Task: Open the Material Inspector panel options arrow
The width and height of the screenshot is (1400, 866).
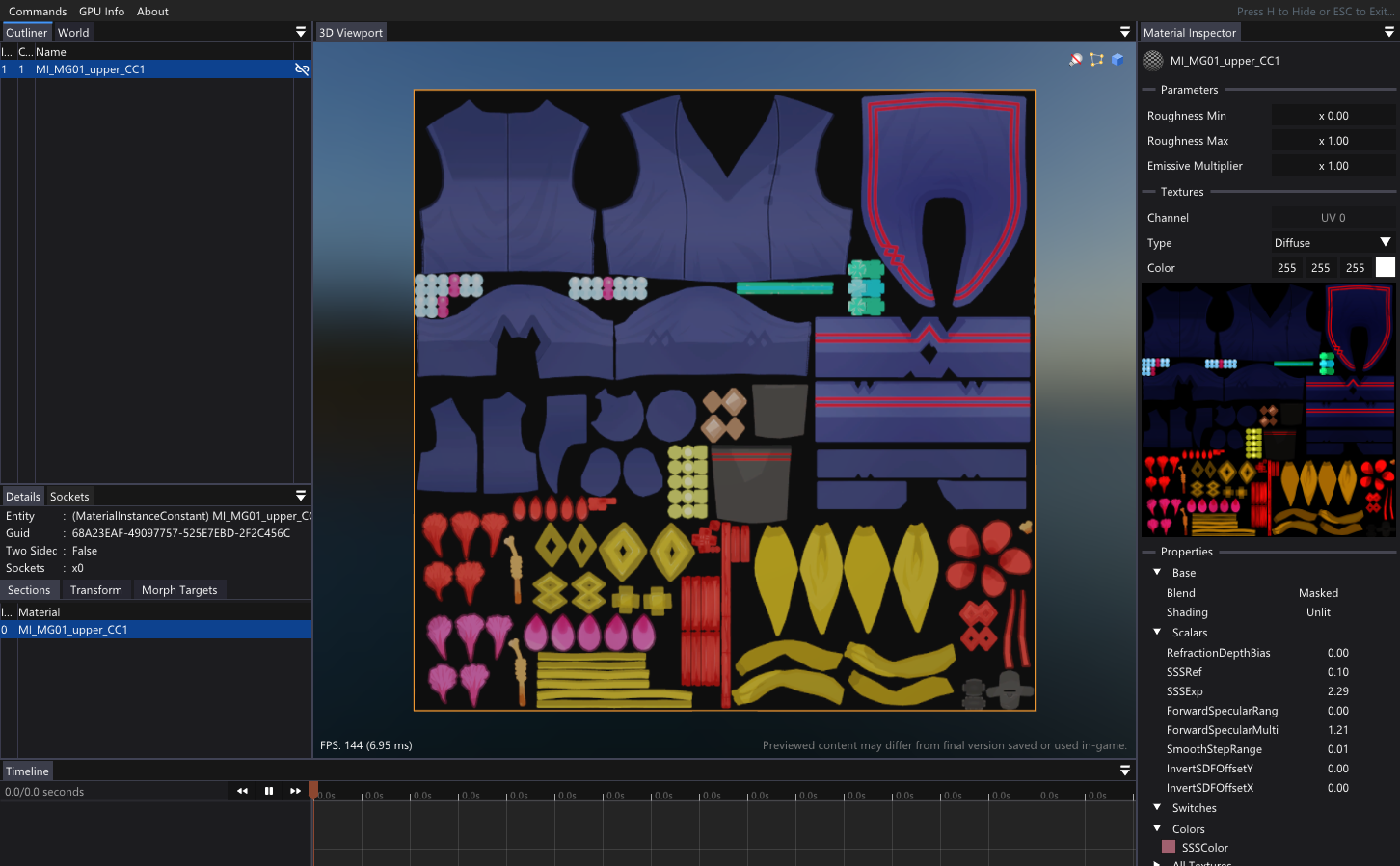Action: [1389, 32]
